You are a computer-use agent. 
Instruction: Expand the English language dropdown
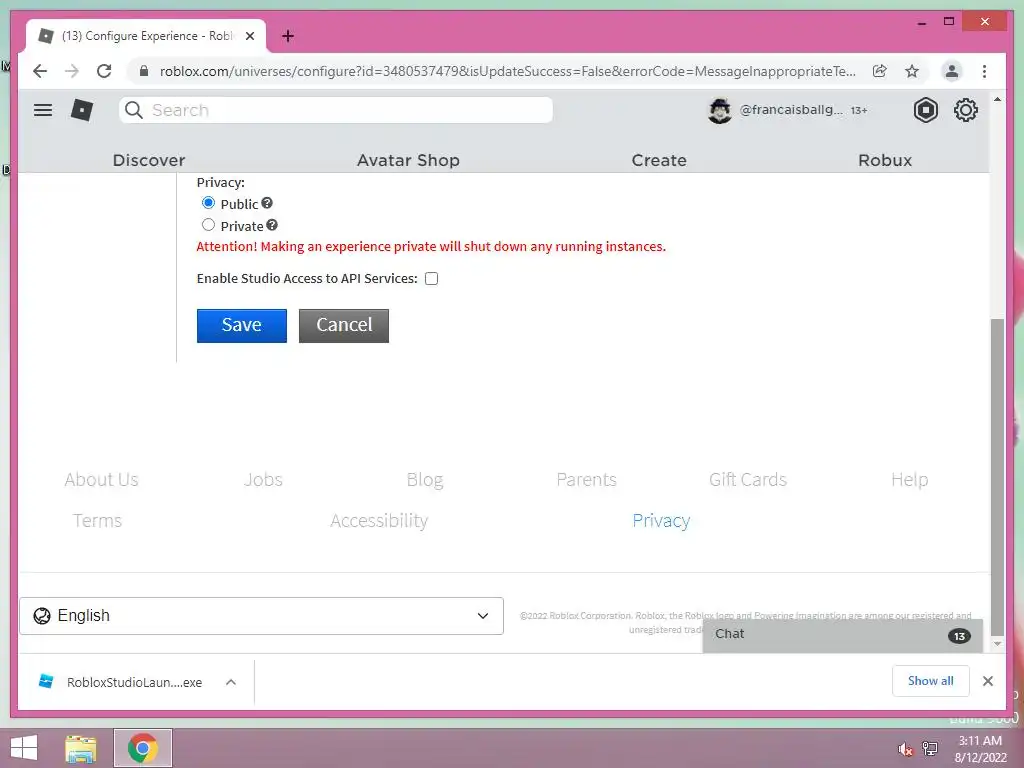click(261, 616)
